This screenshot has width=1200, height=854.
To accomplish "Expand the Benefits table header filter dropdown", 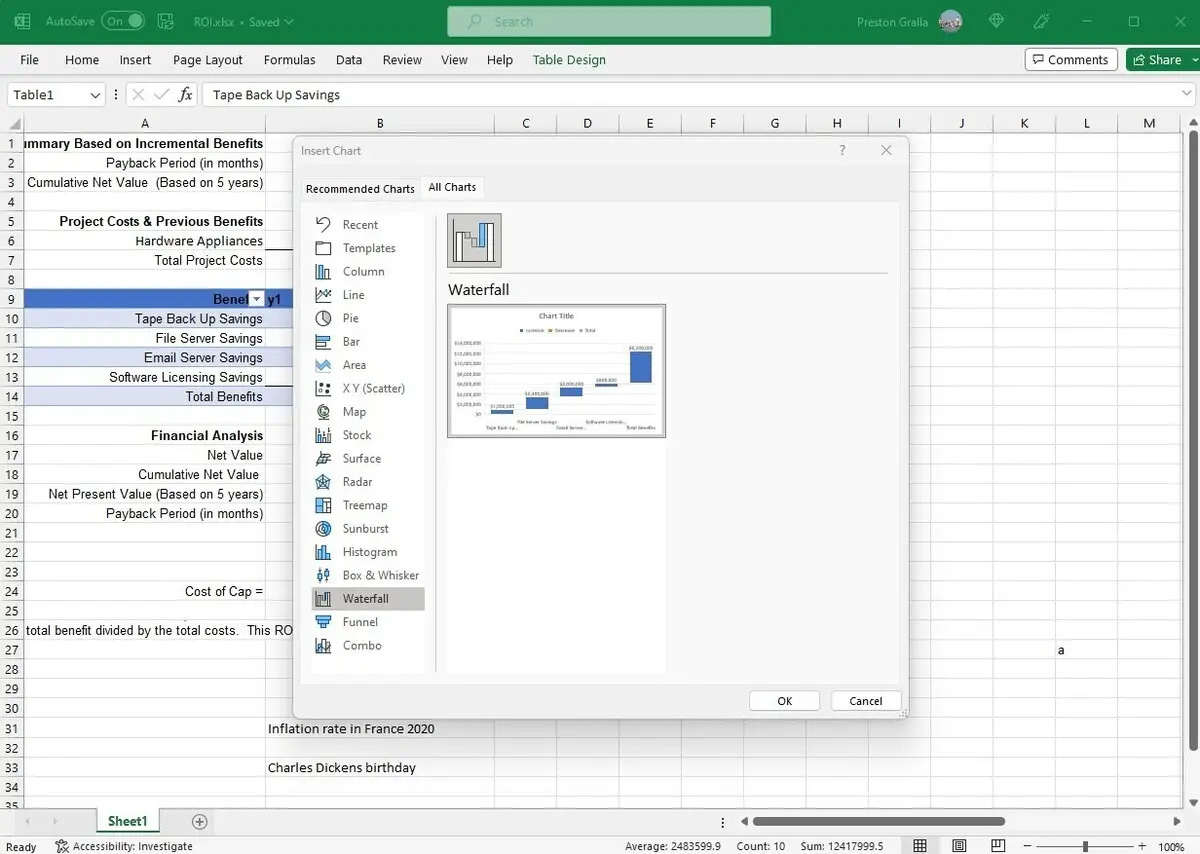I will coord(256,299).
